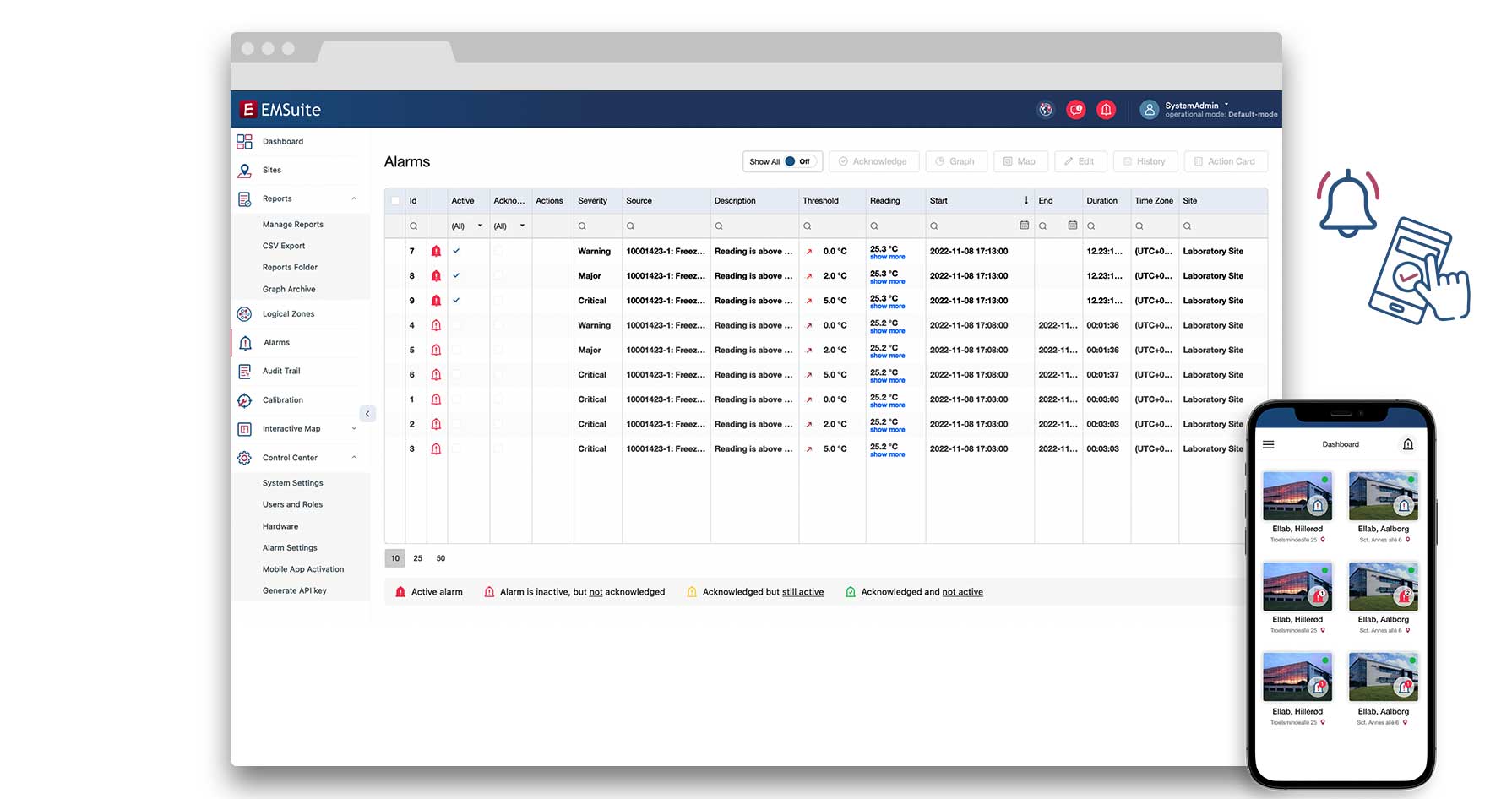Click the SystemAdmin user avatar icon
The image size is (1512, 799).
coord(1149,110)
